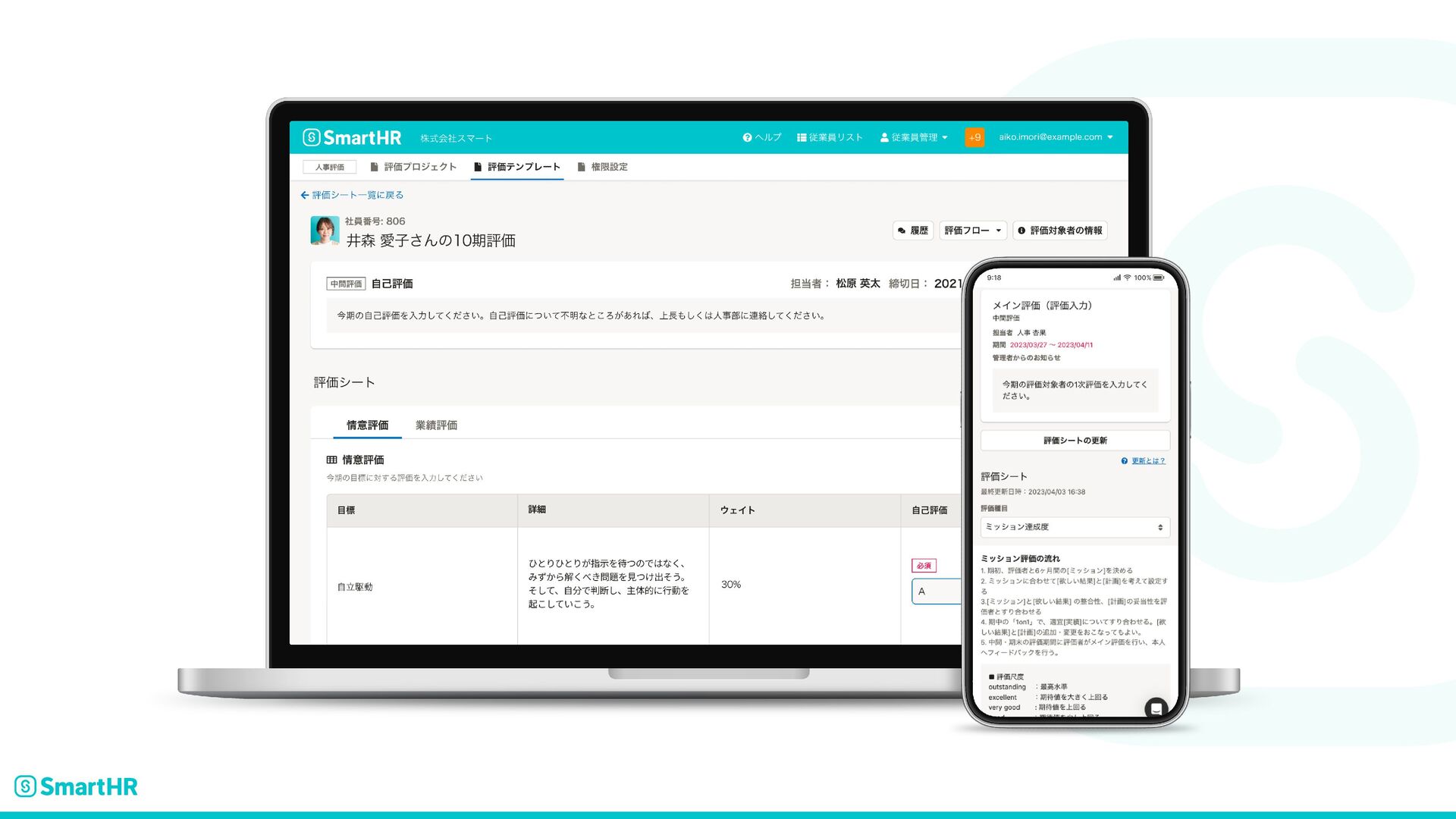Open the 権限設定 navigation tab
The image size is (1456, 819).
[x=603, y=167]
